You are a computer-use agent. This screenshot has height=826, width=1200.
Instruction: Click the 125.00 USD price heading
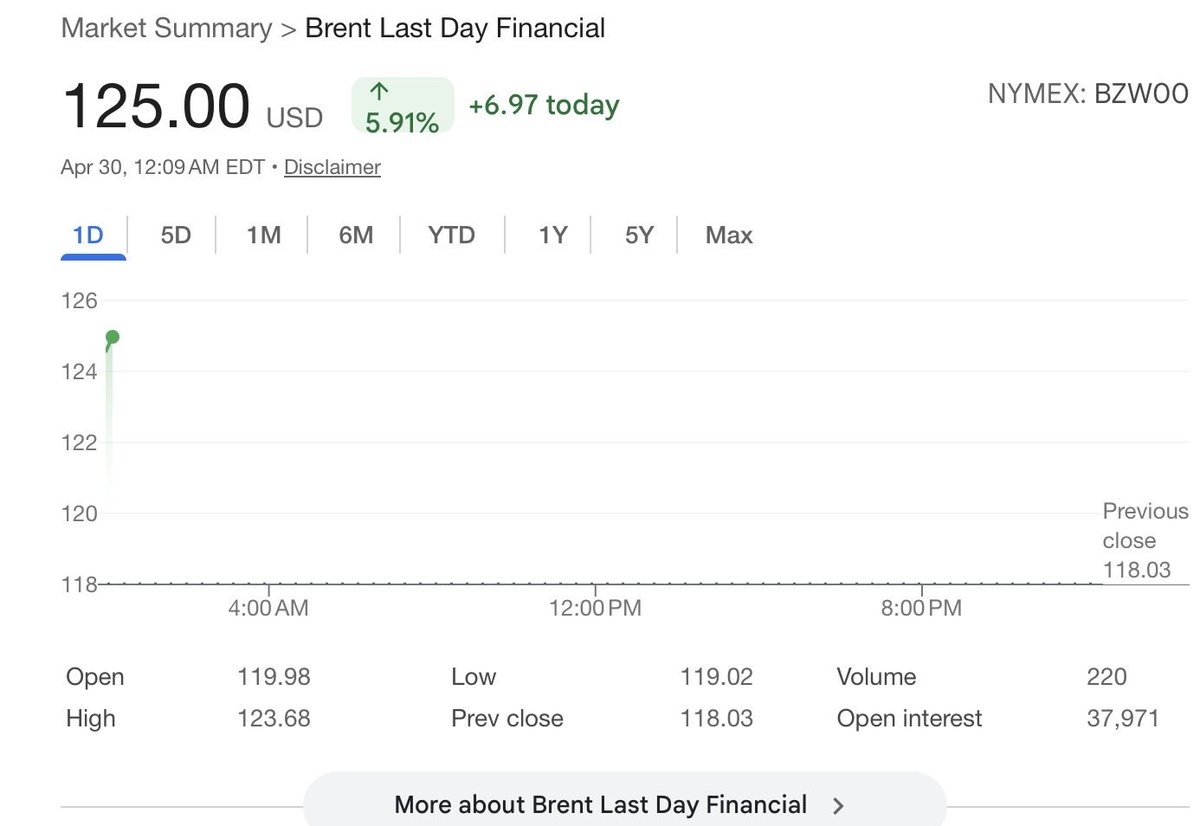[x=192, y=106]
